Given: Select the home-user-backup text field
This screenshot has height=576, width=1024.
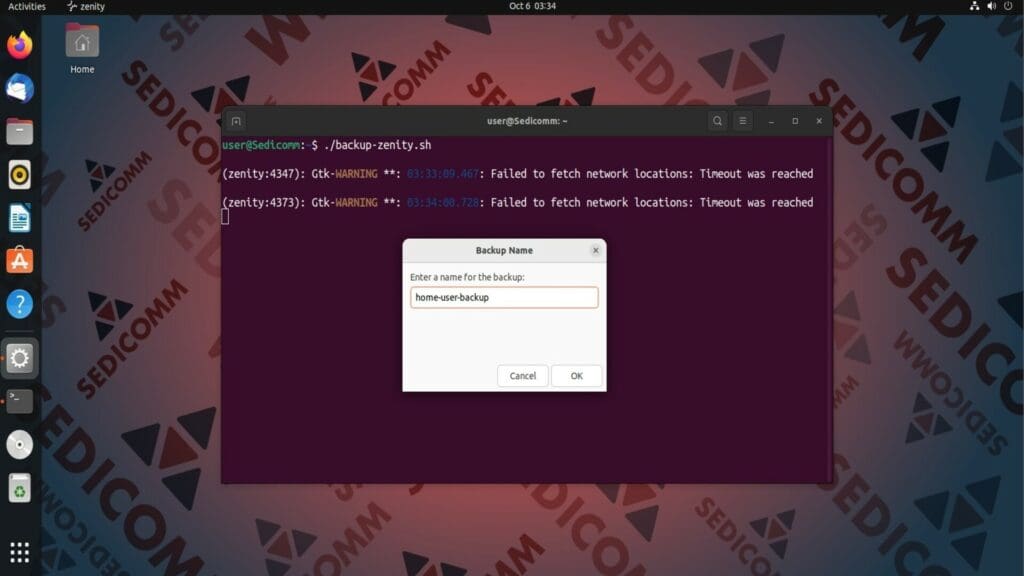Looking at the screenshot, I should click(503, 297).
